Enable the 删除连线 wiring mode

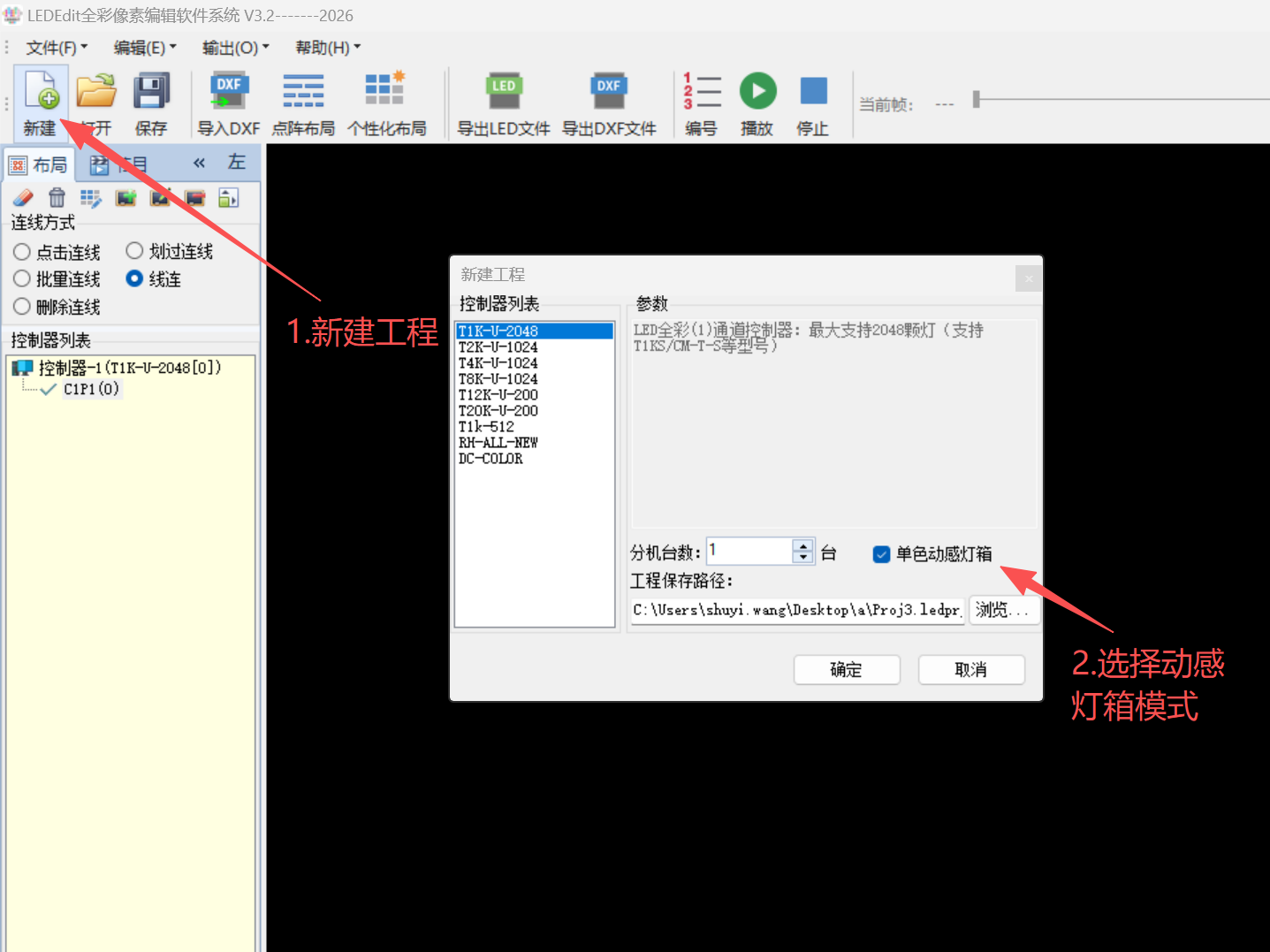[x=21, y=307]
